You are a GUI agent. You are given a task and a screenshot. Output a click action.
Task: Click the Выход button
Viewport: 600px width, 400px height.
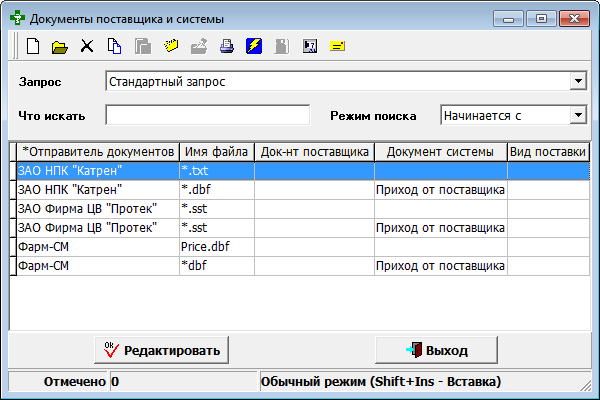[x=437, y=350]
